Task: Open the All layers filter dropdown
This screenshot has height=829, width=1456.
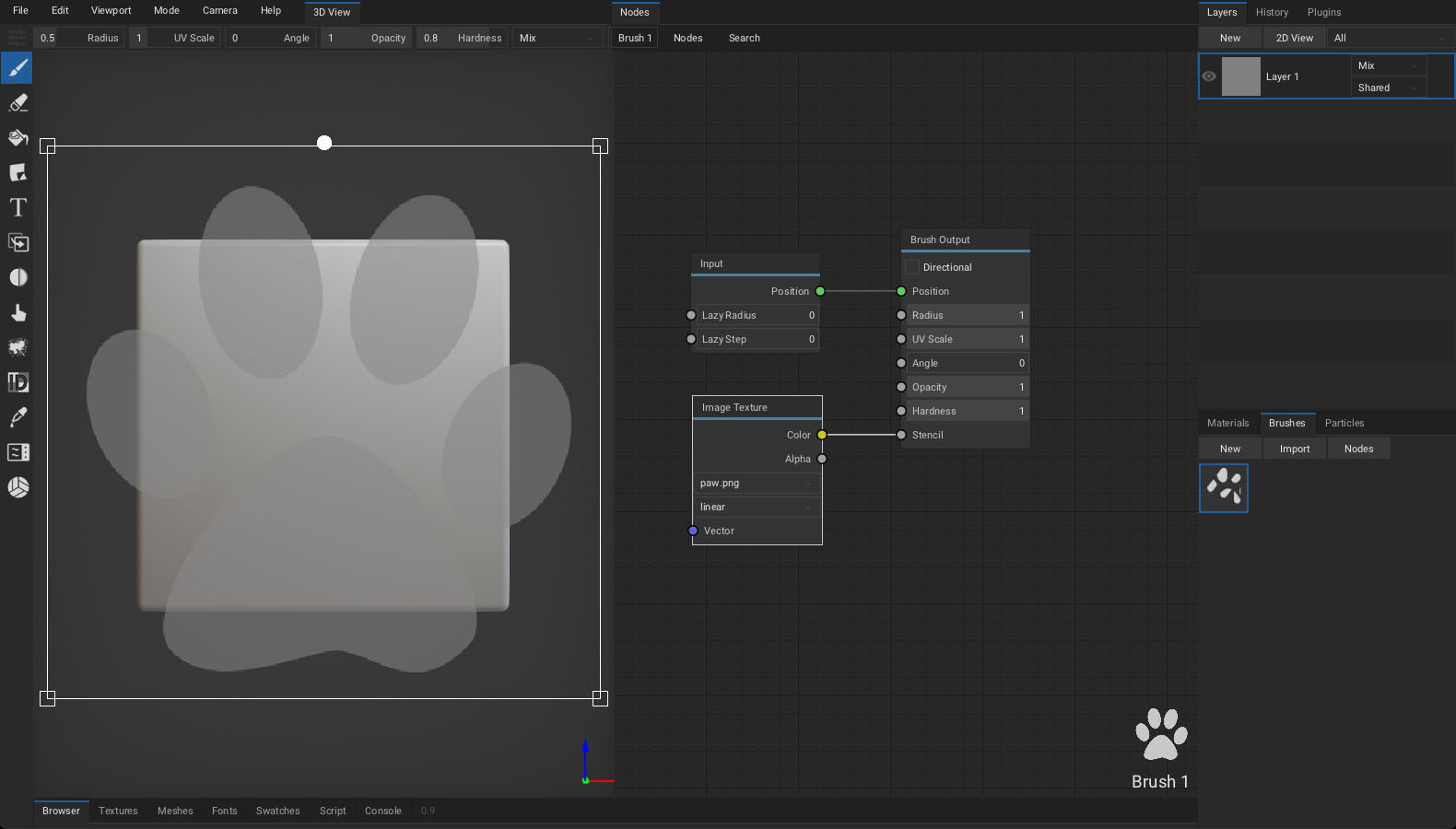Action: coord(1391,38)
